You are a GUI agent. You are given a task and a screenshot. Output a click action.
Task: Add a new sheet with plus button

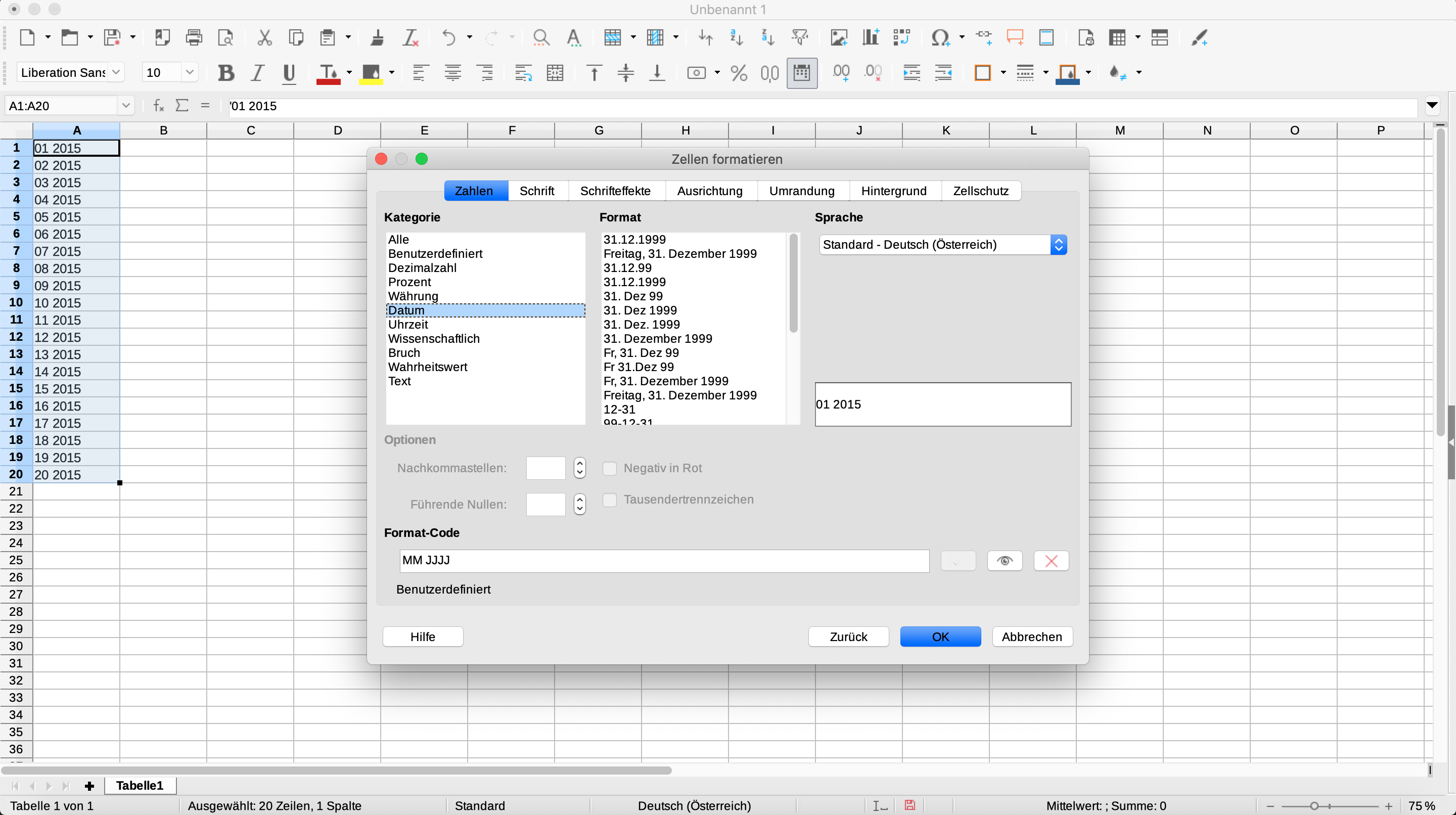[89, 786]
